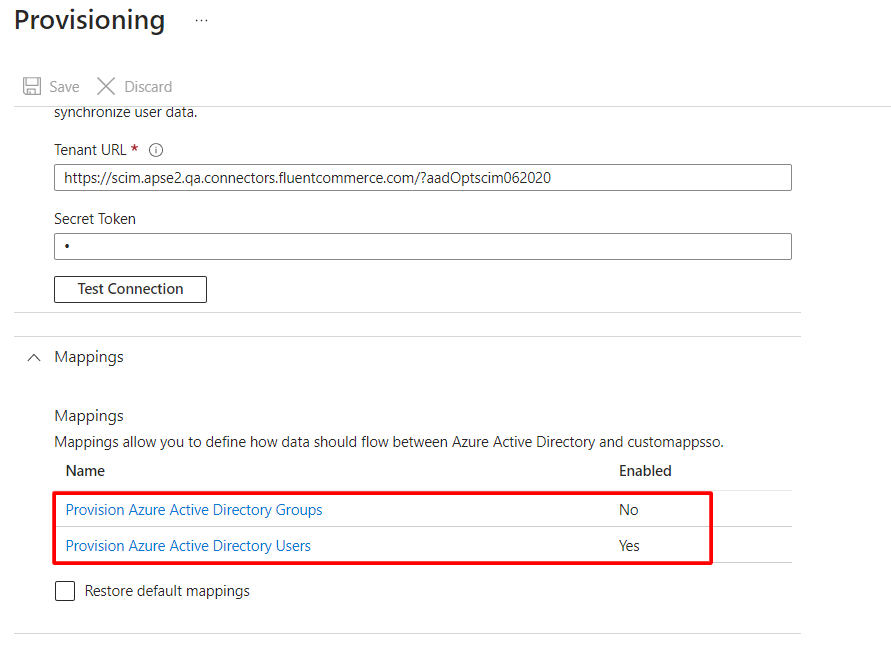Viewport: 891px width, 647px height.
Task: Select the No status in the Groups row
Action: (x=628, y=510)
